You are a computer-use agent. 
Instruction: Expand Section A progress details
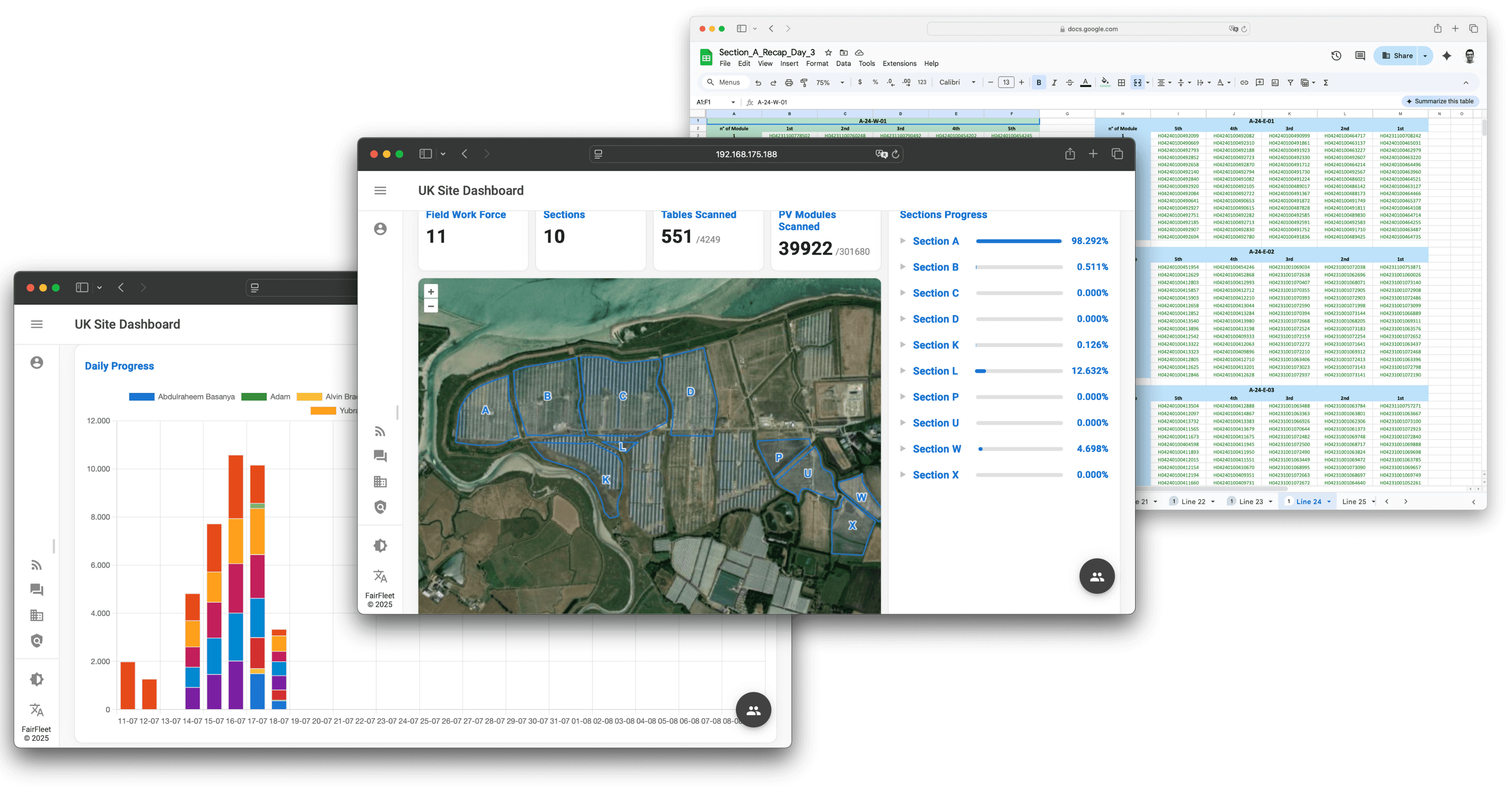point(903,241)
